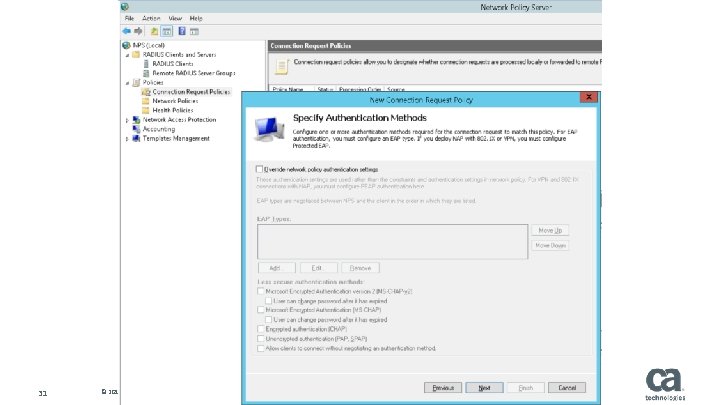
Task: Close the New Connection Request Policy dialog
Action: click(588, 97)
